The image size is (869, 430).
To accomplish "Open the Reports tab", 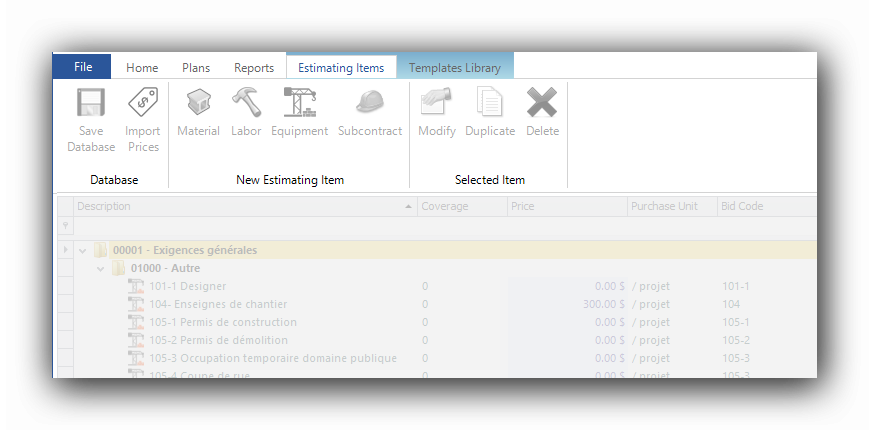I will [254, 68].
